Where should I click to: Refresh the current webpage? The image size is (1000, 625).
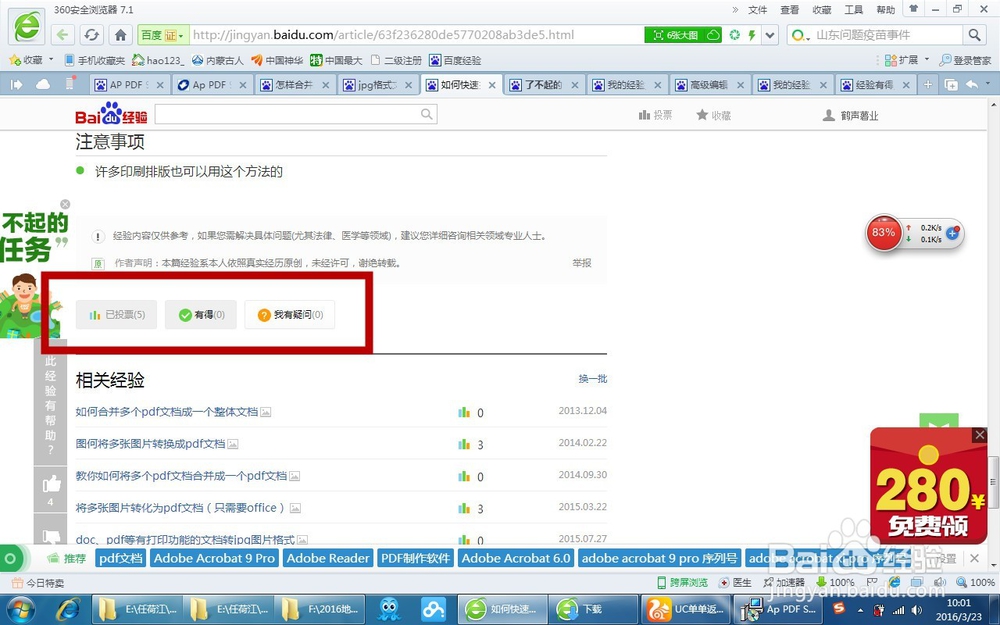pyautogui.click(x=92, y=34)
